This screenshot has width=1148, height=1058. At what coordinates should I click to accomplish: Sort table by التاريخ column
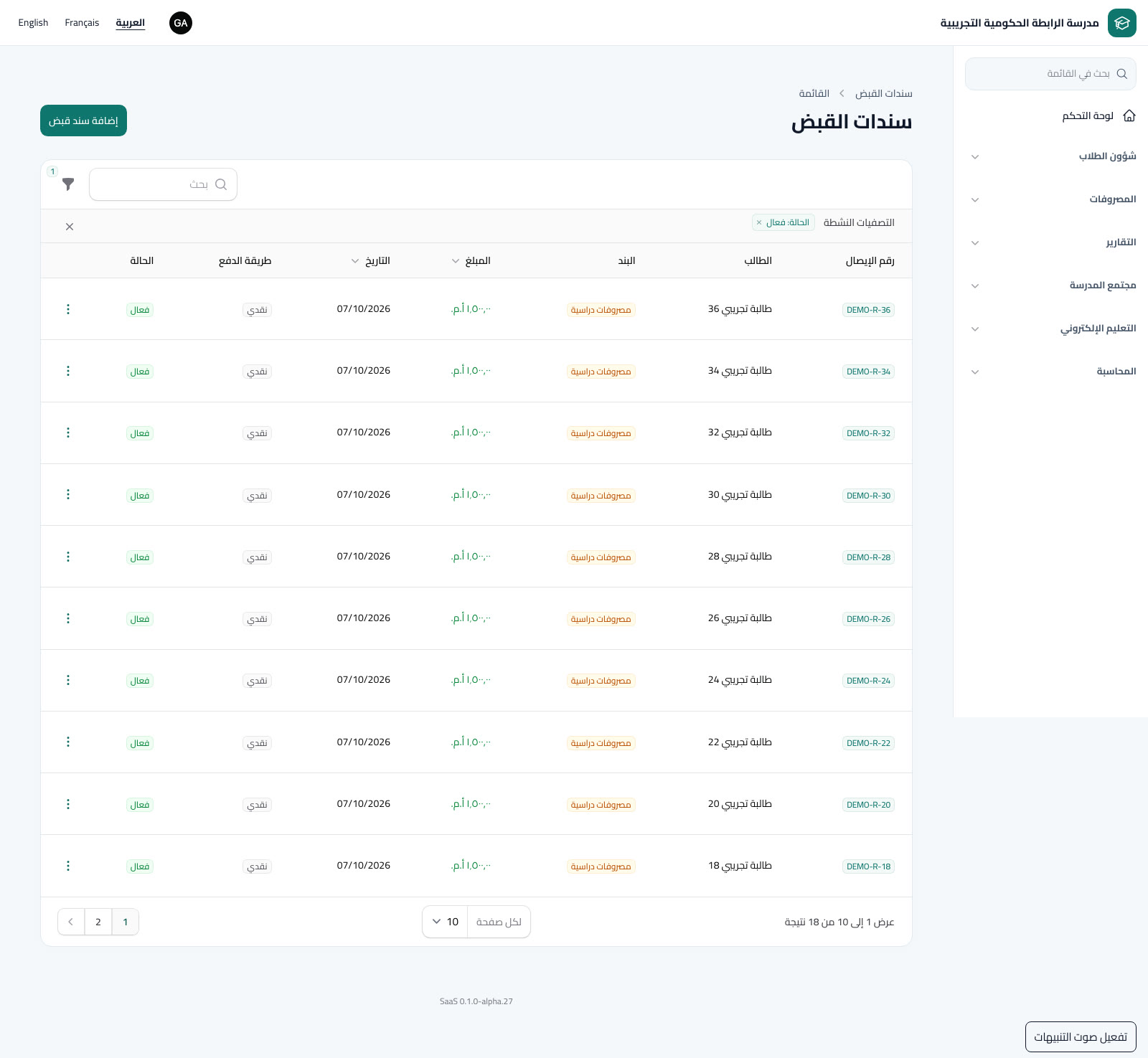click(370, 260)
